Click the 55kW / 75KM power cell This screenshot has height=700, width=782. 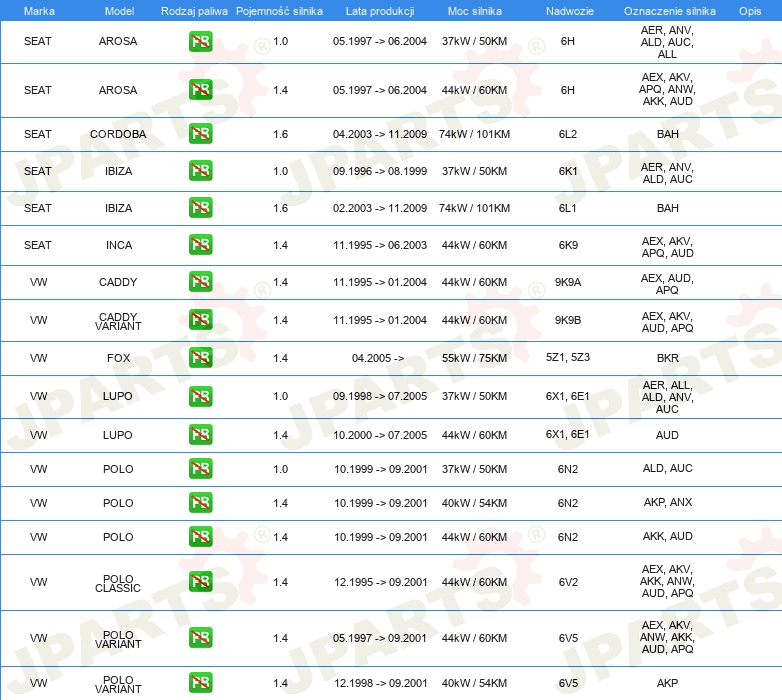pyautogui.click(x=474, y=358)
